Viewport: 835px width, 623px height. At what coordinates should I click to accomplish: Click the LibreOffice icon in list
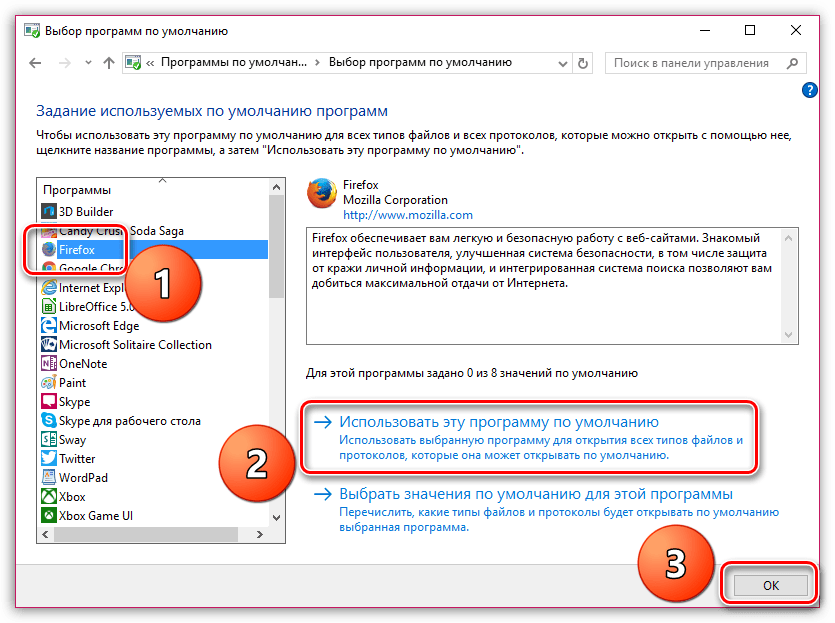(49, 307)
